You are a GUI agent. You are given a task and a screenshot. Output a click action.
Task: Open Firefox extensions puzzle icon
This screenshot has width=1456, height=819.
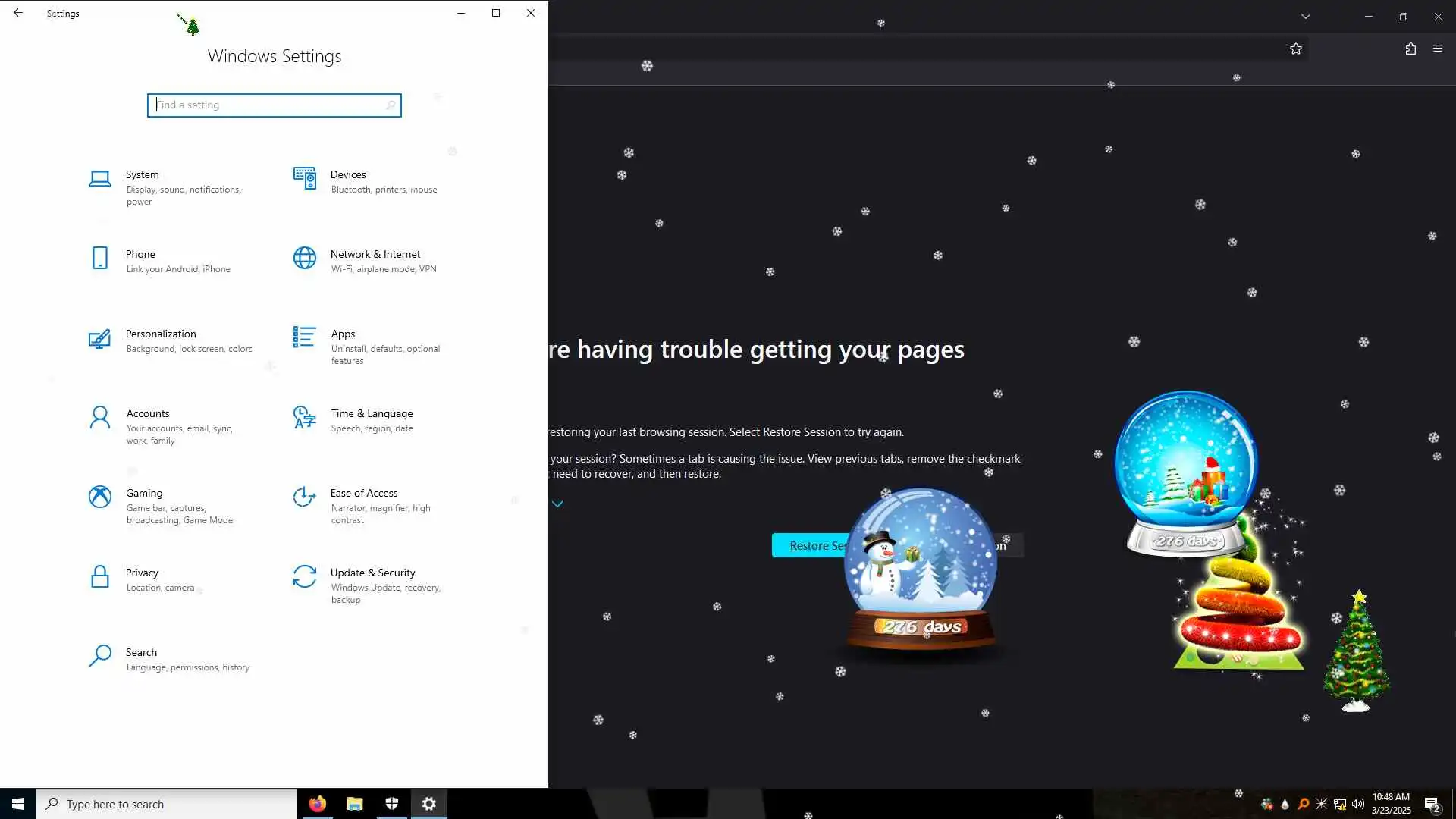[x=1410, y=49]
